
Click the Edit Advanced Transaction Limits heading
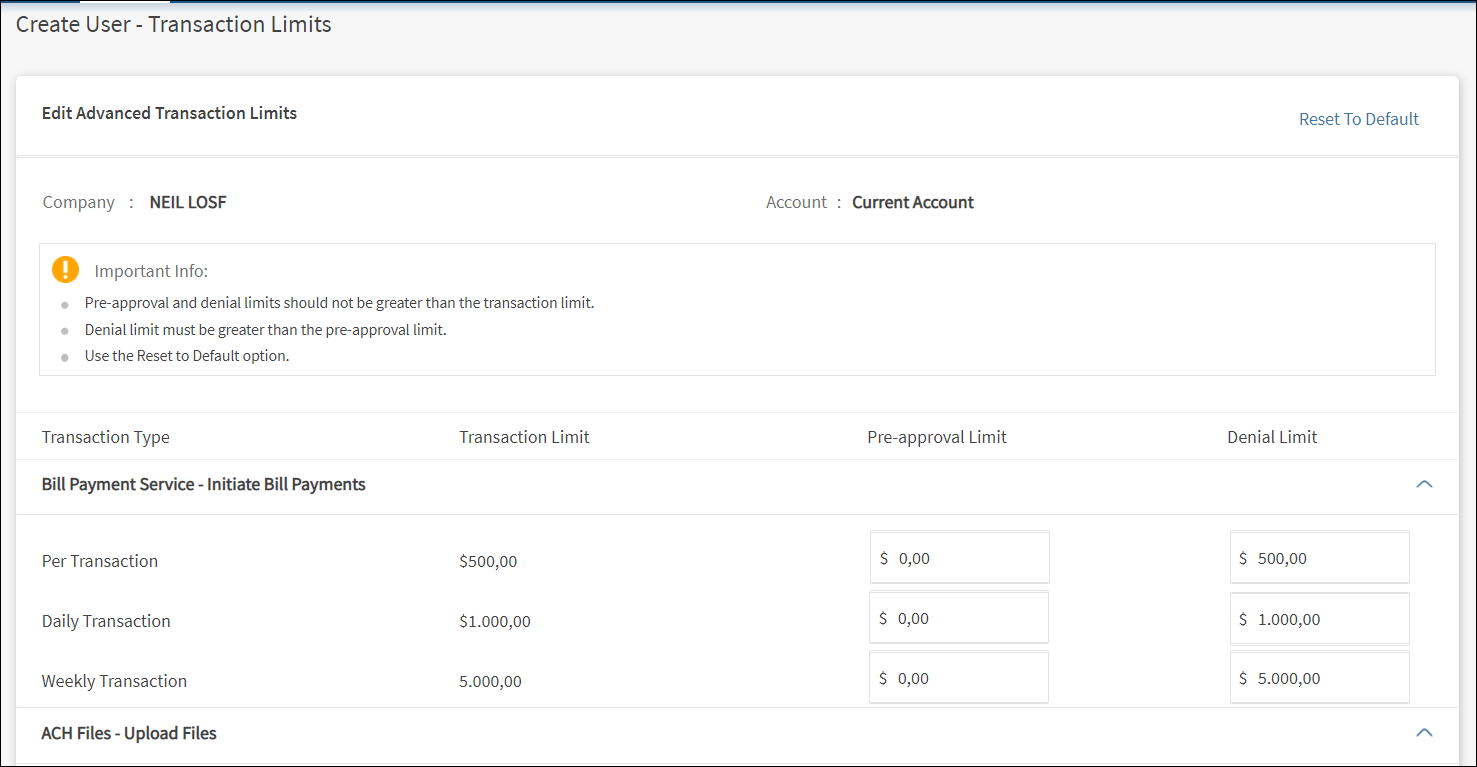[x=169, y=113]
